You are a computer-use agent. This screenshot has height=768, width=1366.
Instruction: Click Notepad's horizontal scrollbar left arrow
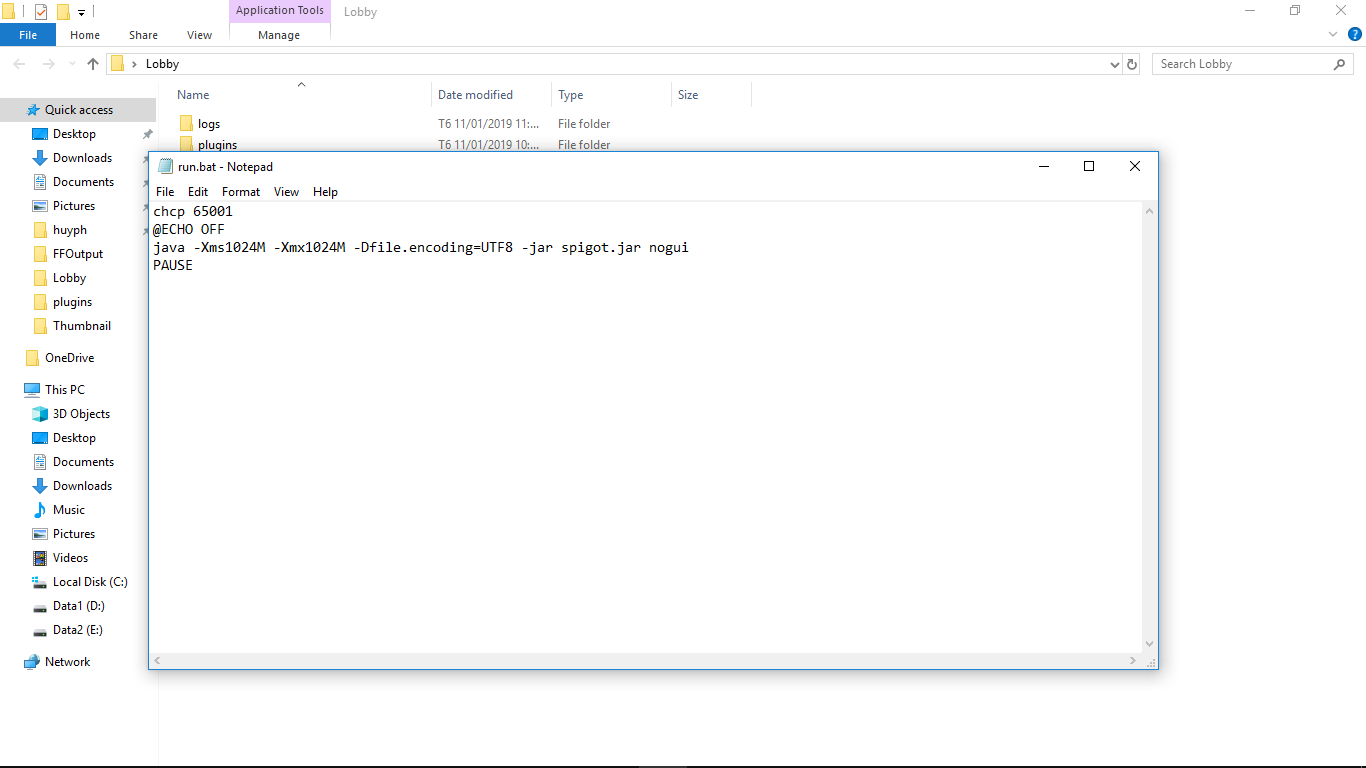click(x=158, y=660)
